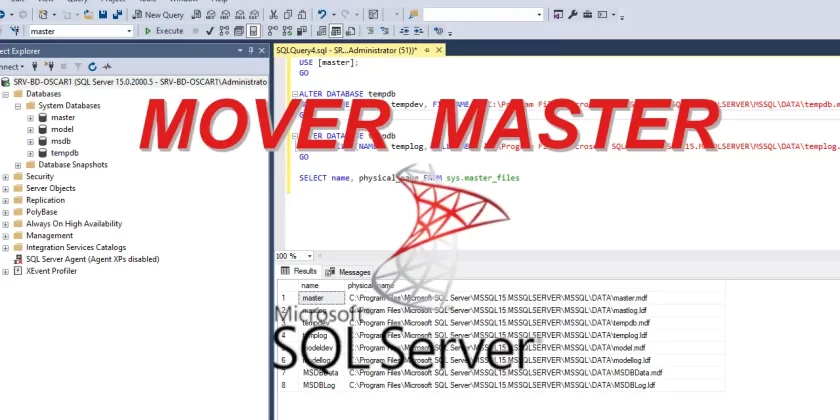Click the DMX query icon
This screenshot has width=840, height=420.
(225, 15)
